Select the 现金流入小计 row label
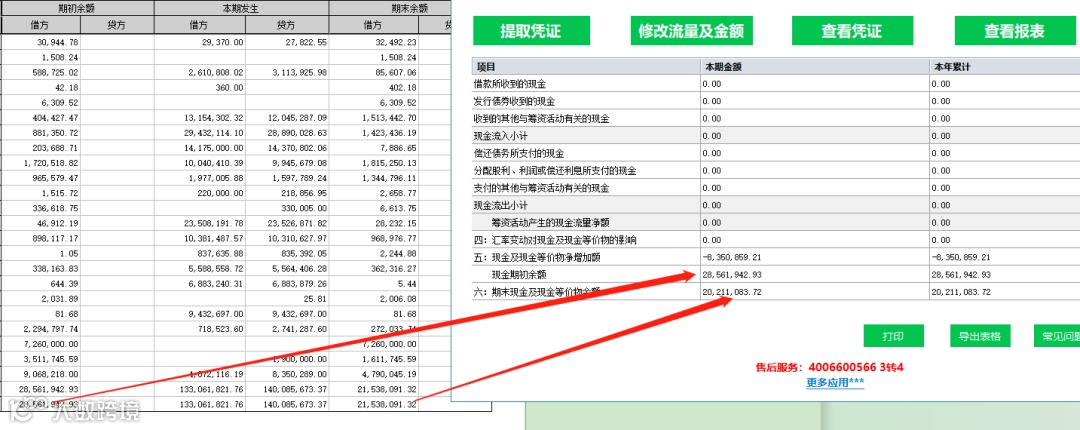Viewport: 1080px width, 430px height. (499, 136)
